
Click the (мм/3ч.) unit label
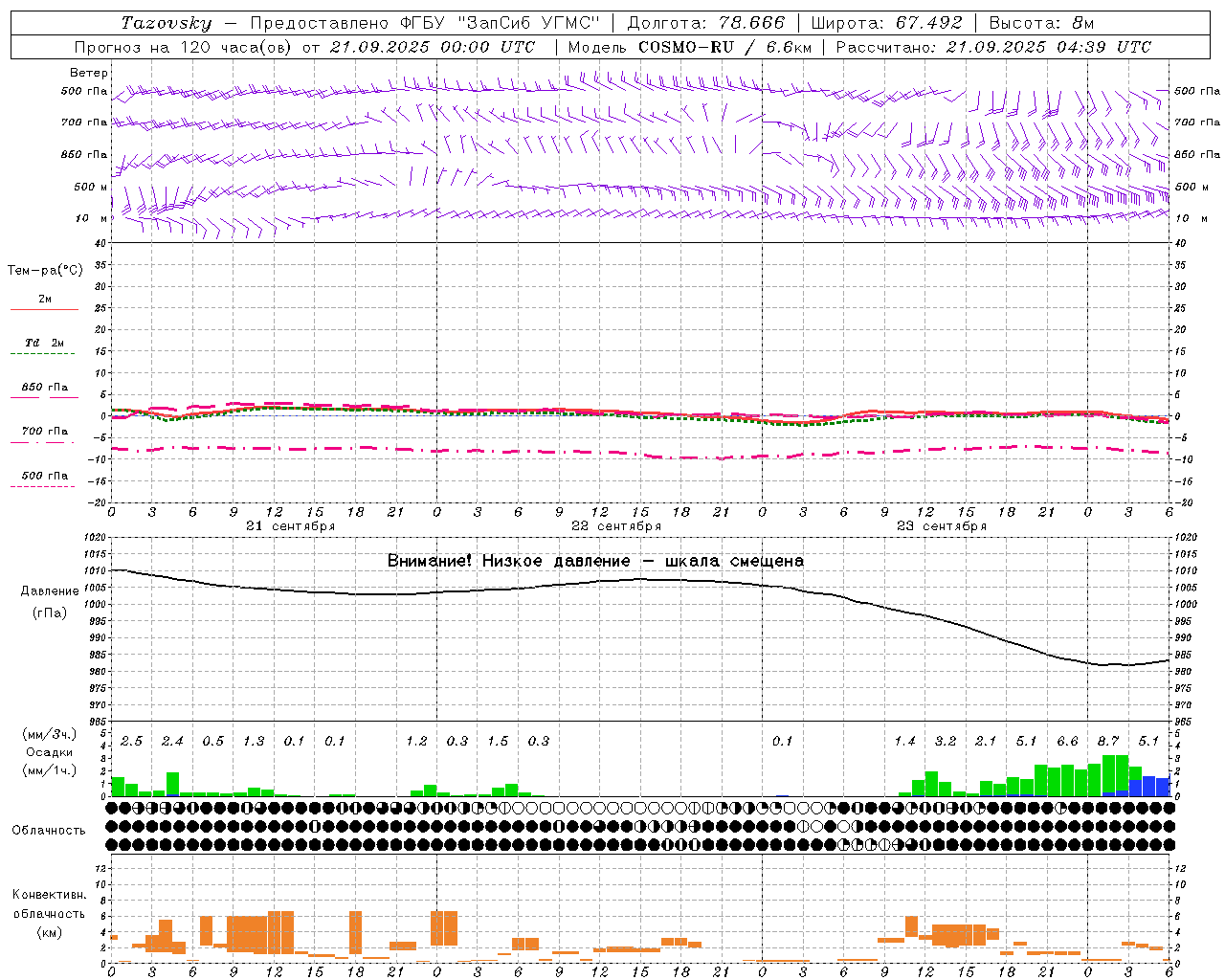(x=48, y=734)
